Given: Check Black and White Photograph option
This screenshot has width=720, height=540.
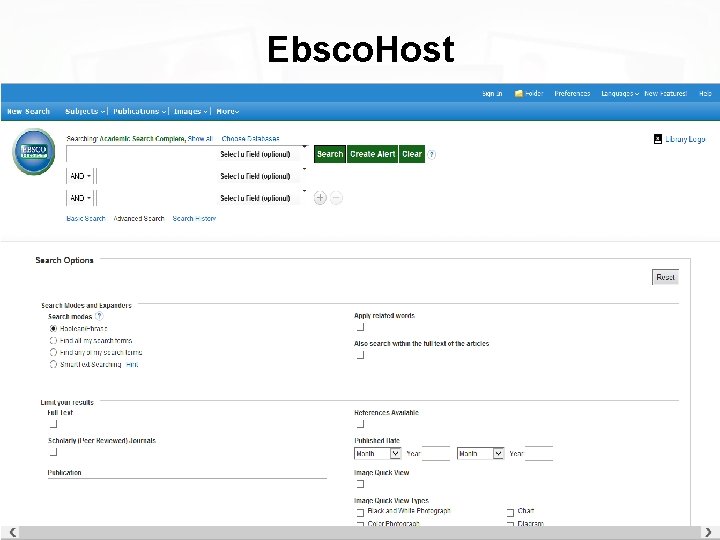Looking at the screenshot, I should 360,512.
